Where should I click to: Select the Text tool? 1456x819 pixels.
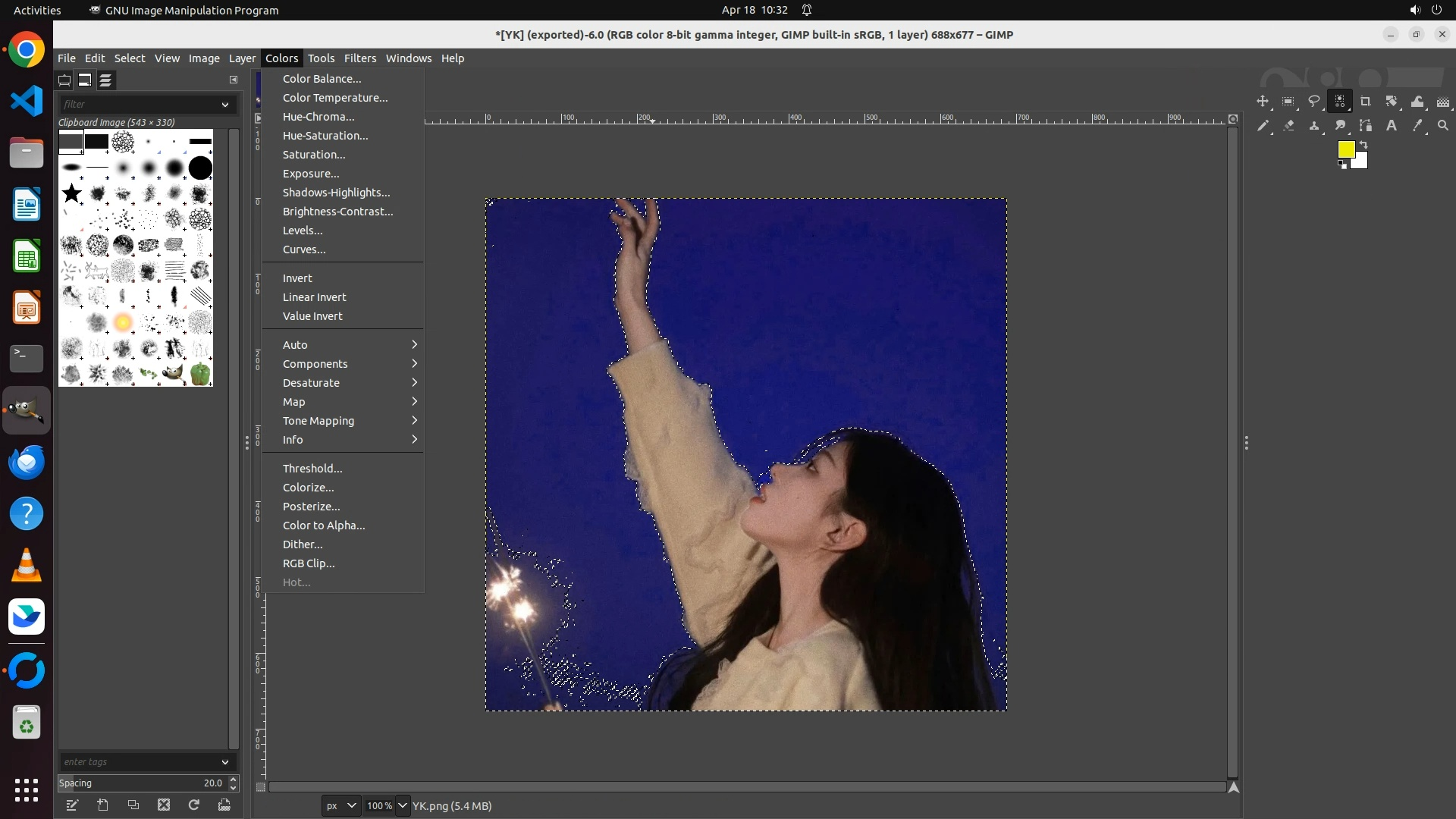tap(1392, 126)
